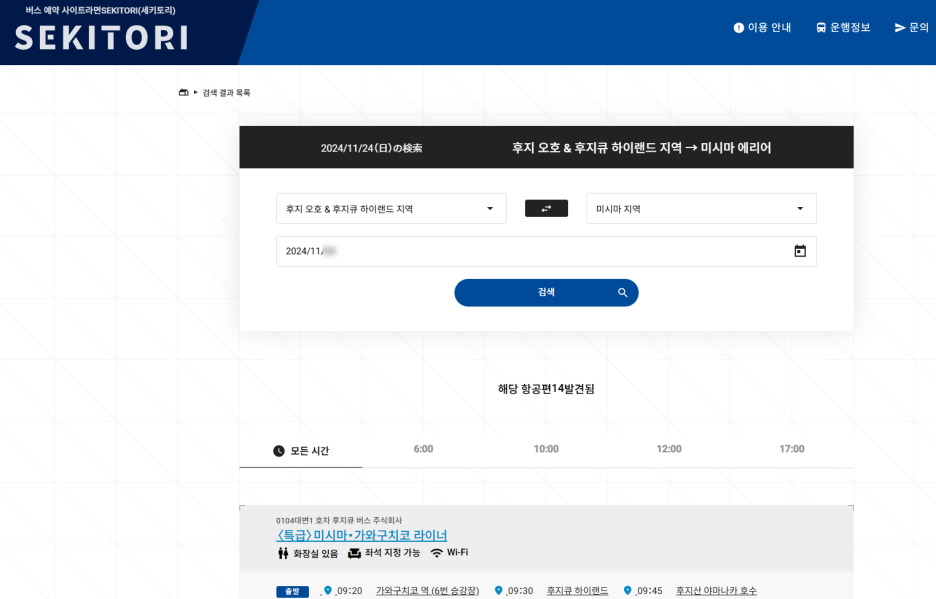Open 후지산 야마나카 호수 stop link
This screenshot has width=936, height=599.
point(716,591)
